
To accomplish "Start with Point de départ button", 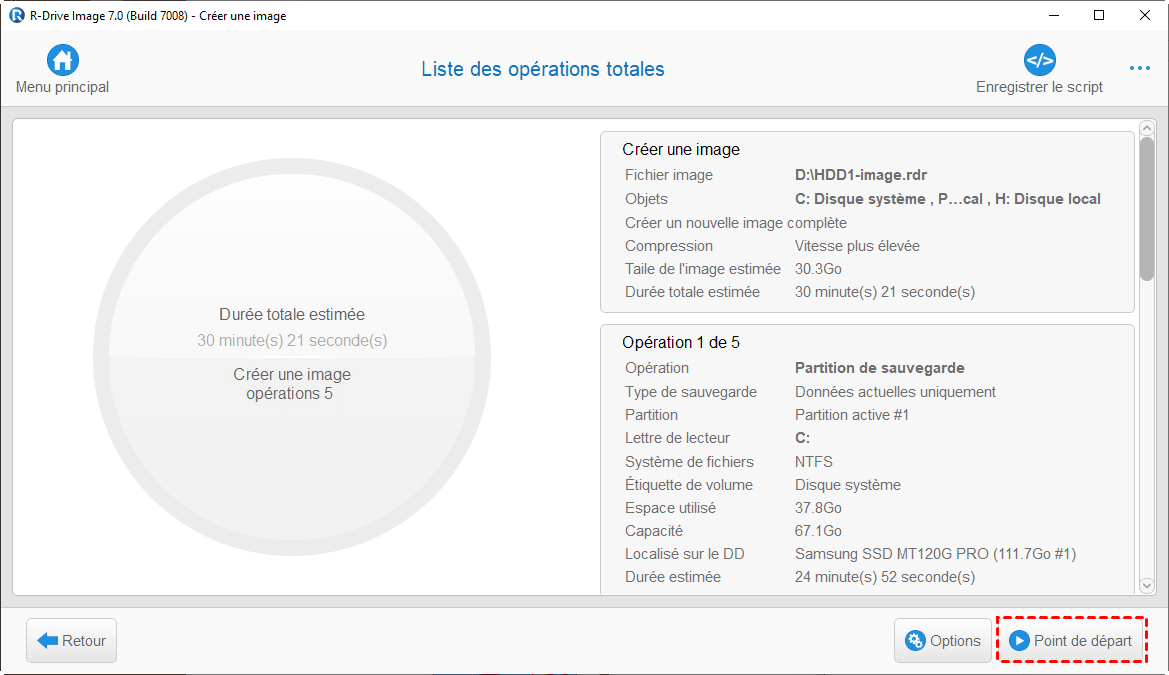I will coord(1071,641).
